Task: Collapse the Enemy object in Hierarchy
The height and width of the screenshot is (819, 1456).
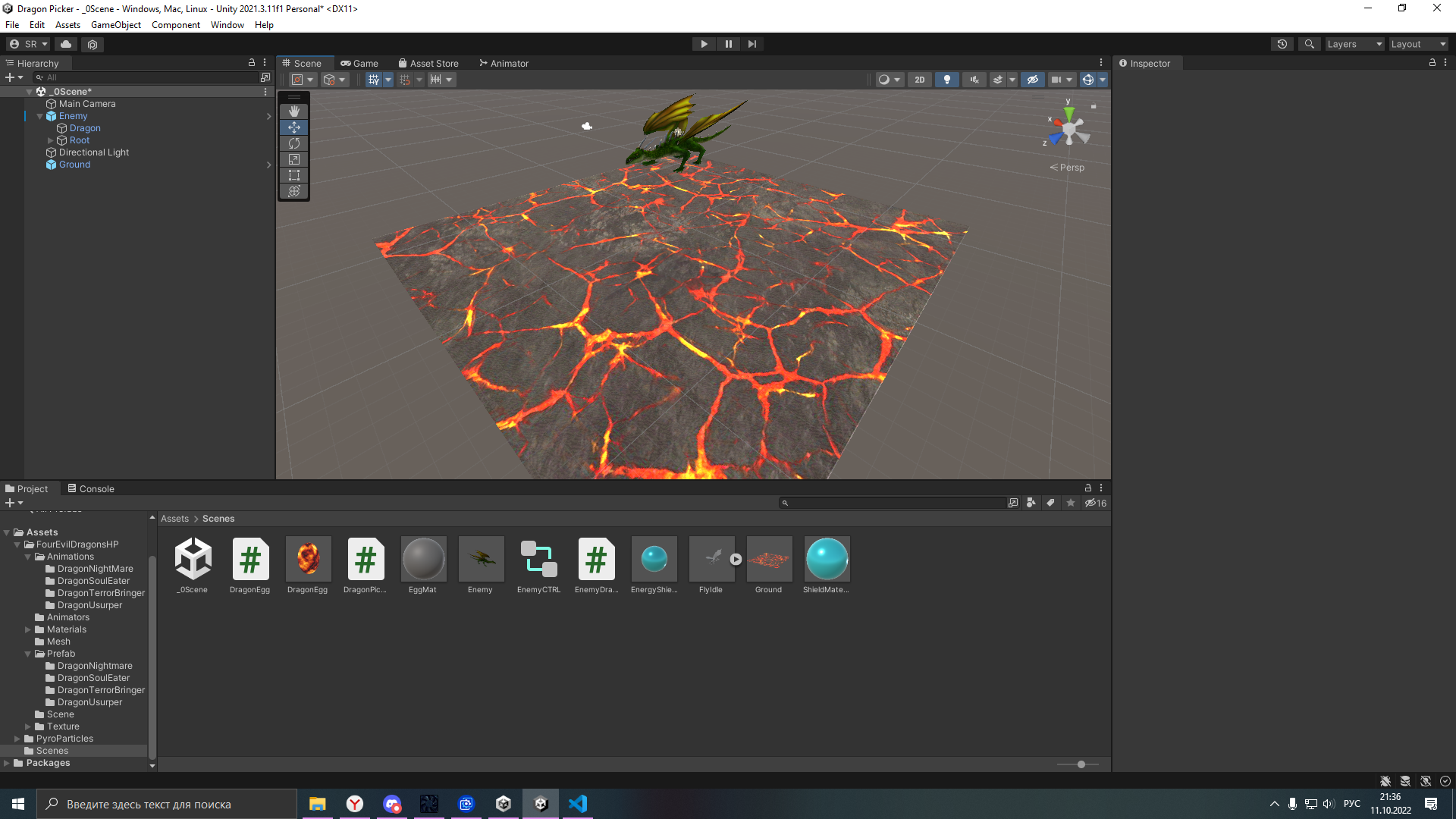Action: pos(40,116)
